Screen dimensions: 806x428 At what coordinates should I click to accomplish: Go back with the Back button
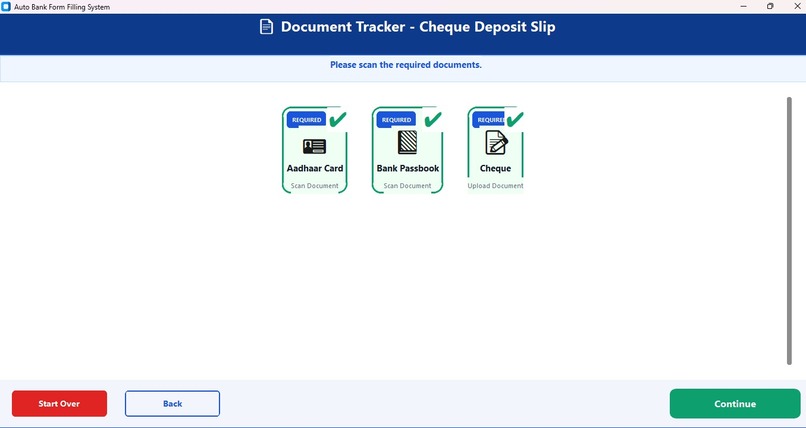point(172,403)
